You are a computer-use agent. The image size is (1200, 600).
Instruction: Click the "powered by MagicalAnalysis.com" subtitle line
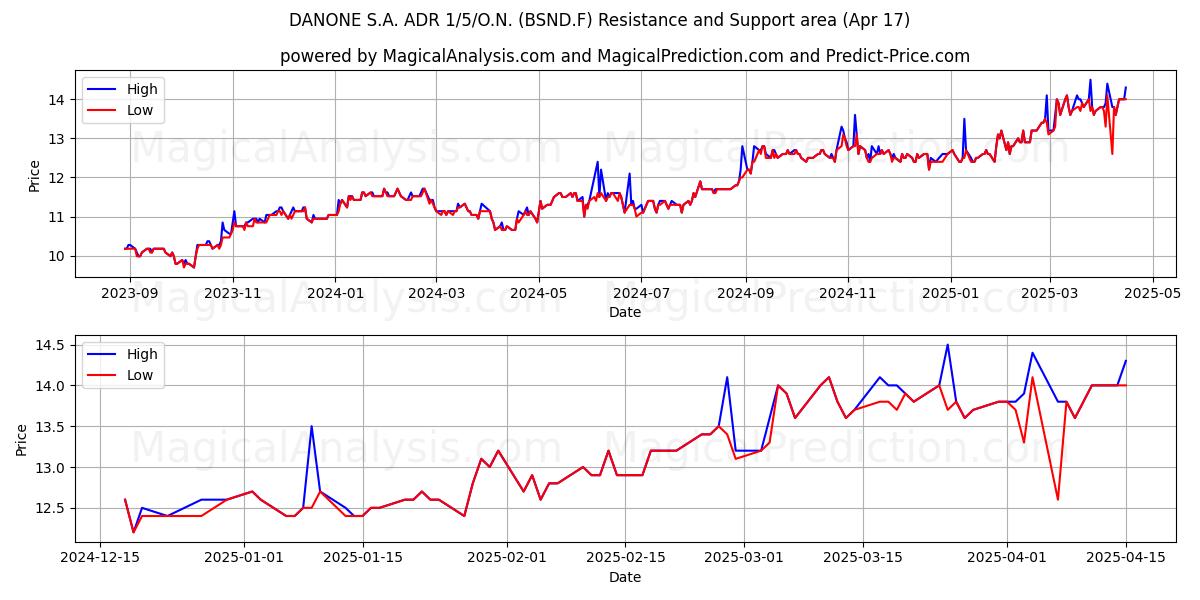click(x=625, y=56)
